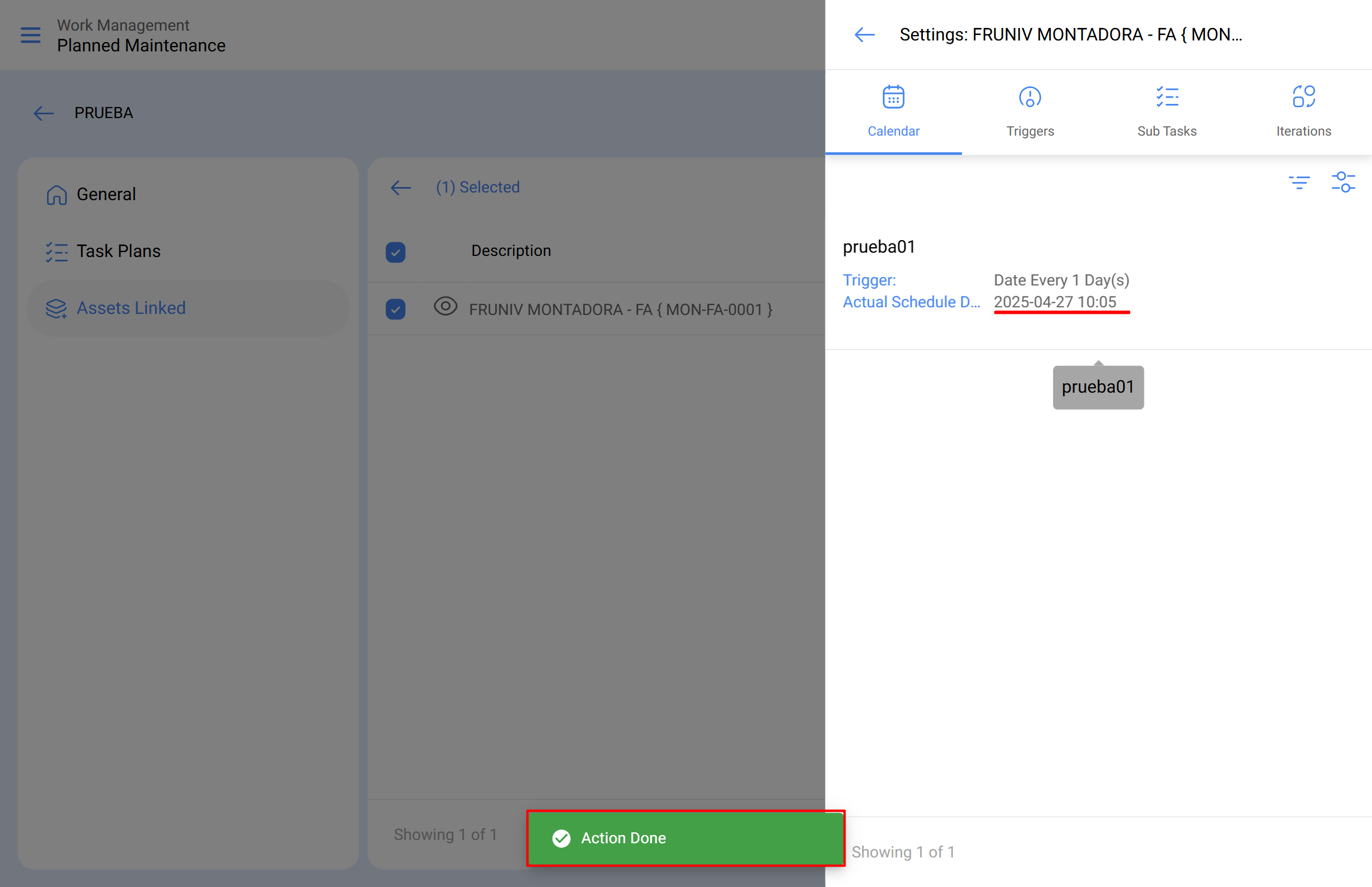Click the Actual Schedule Date link
This screenshot has height=887, width=1372.
tap(911, 301)
